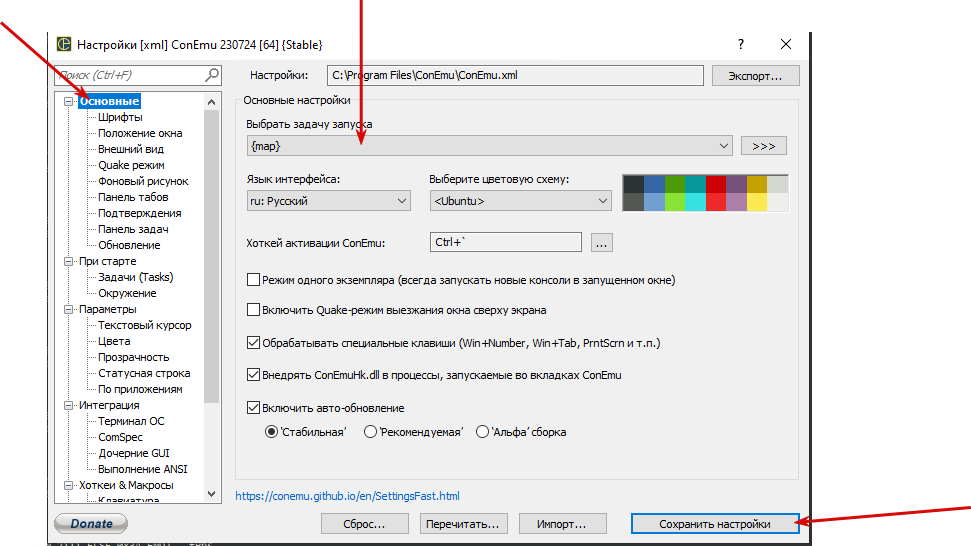Select Шрифты in the settings tree
The image size is (971, 546).
tap(120, 117)
